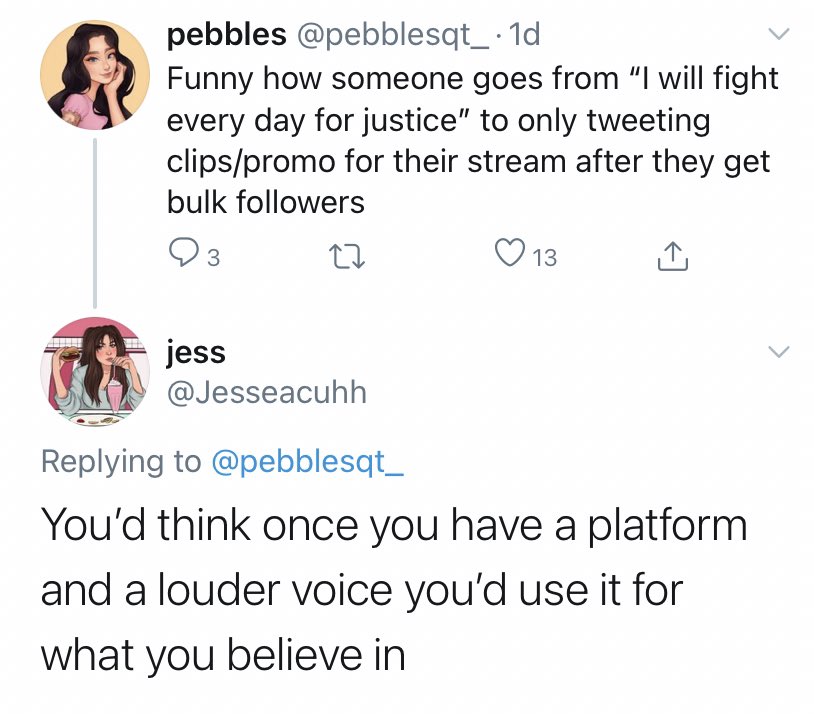The width and height of the screenshot is (814, 714).
Task: Open the @Jesseacuhh handle
Action: point(265,392)
